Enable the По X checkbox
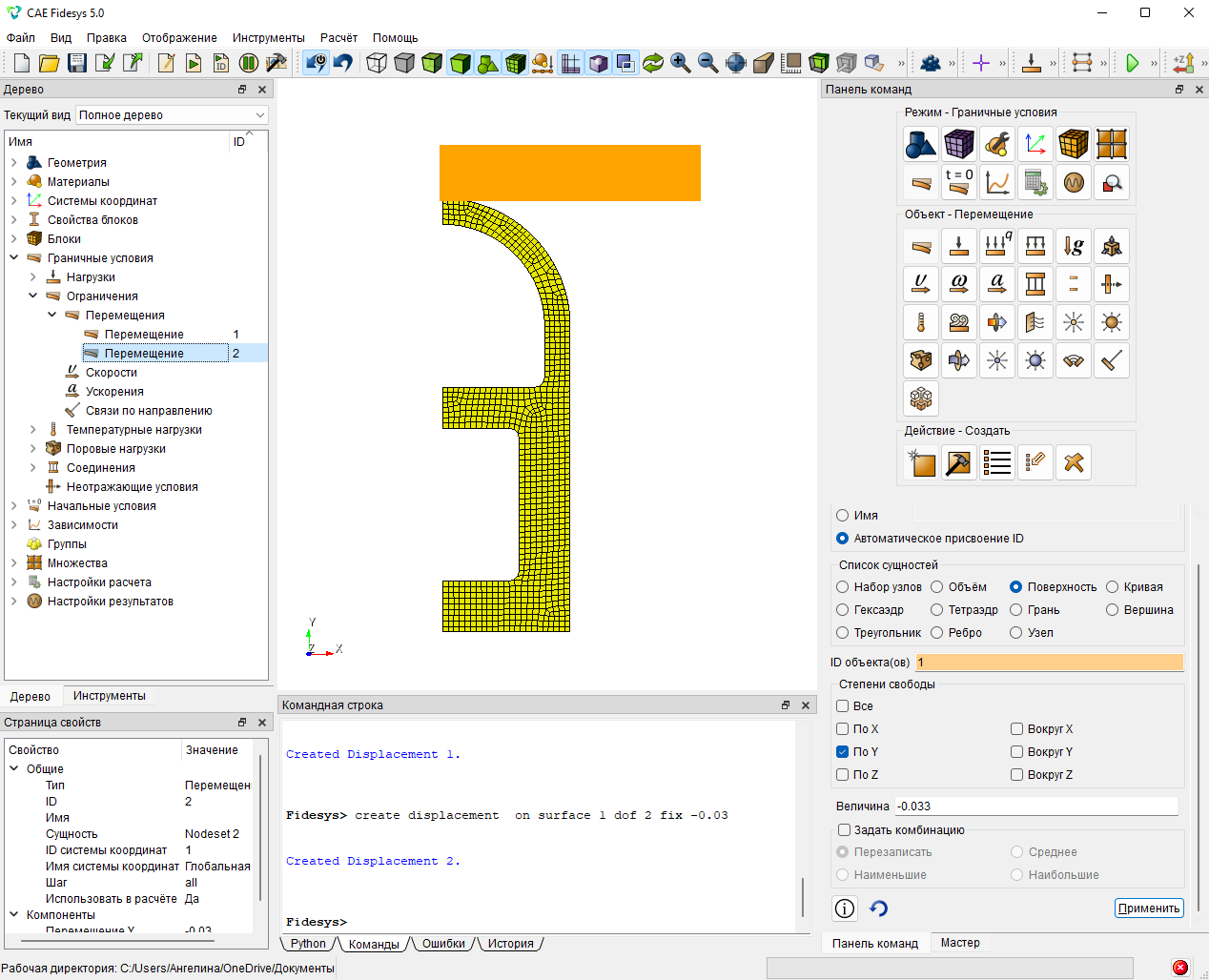The image size is (1209, 980). coord(843,729)
